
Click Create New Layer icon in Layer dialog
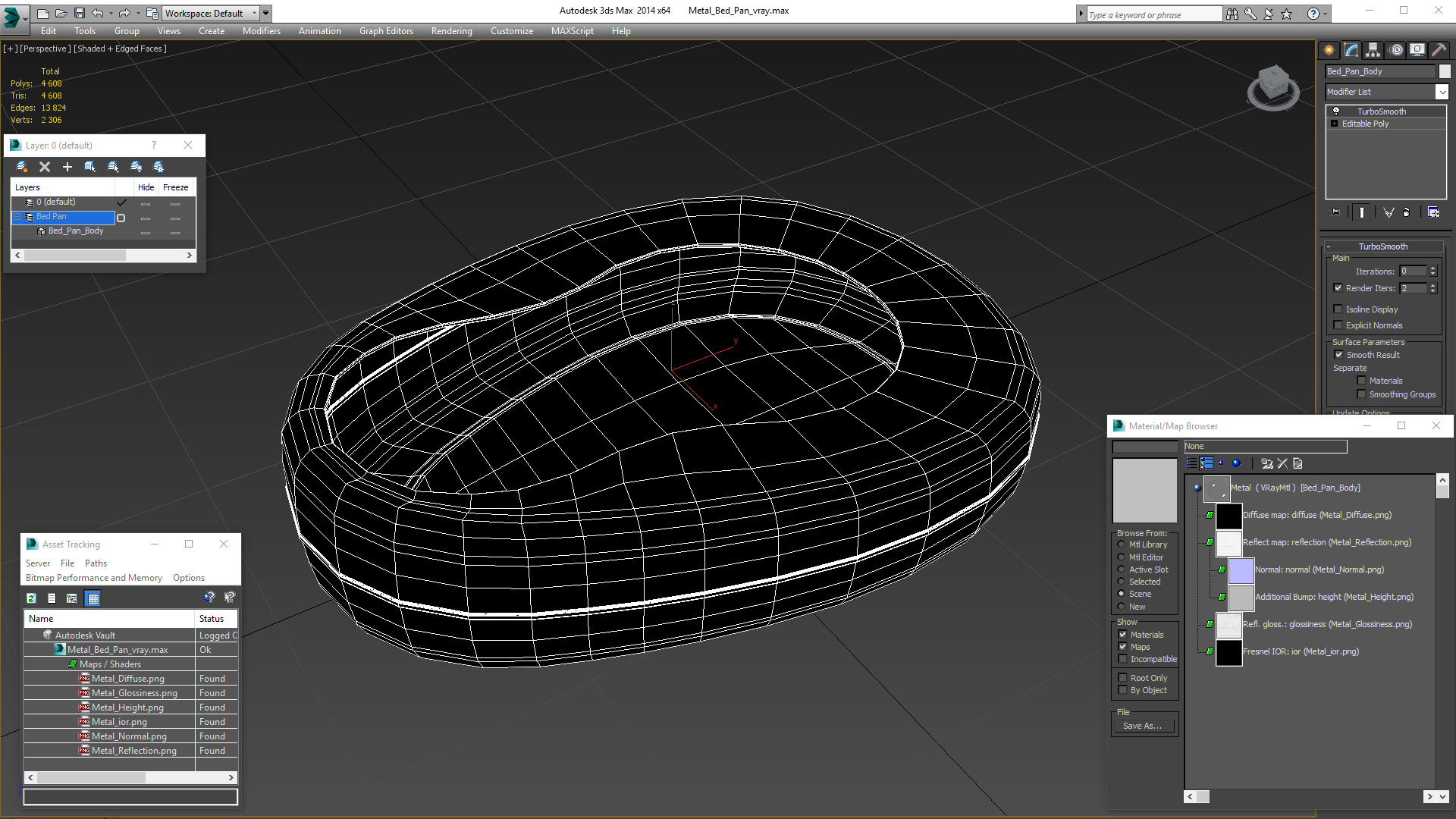[x=22, y=167]
